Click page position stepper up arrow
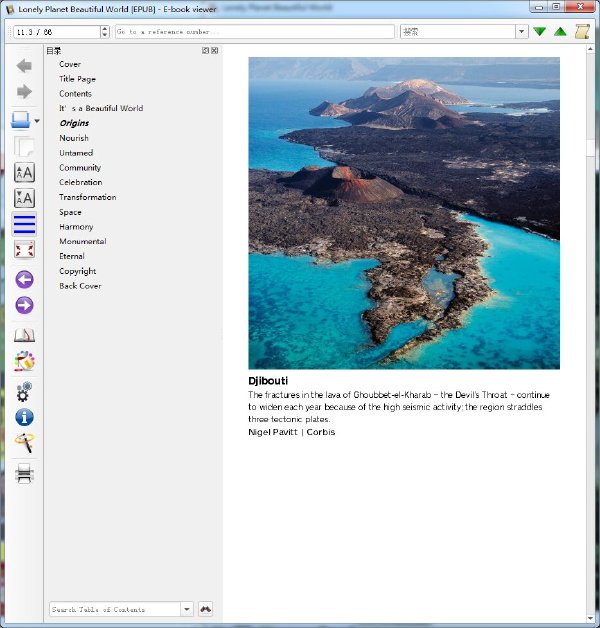This screenshot has width=600, height=628. [105, 29]
